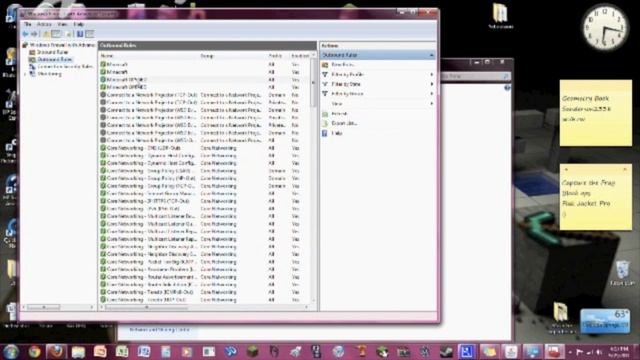This screenshot has width=640, height=360.
Task: Click the Refresh icon in Actions pane
Action: coord(325,114)
